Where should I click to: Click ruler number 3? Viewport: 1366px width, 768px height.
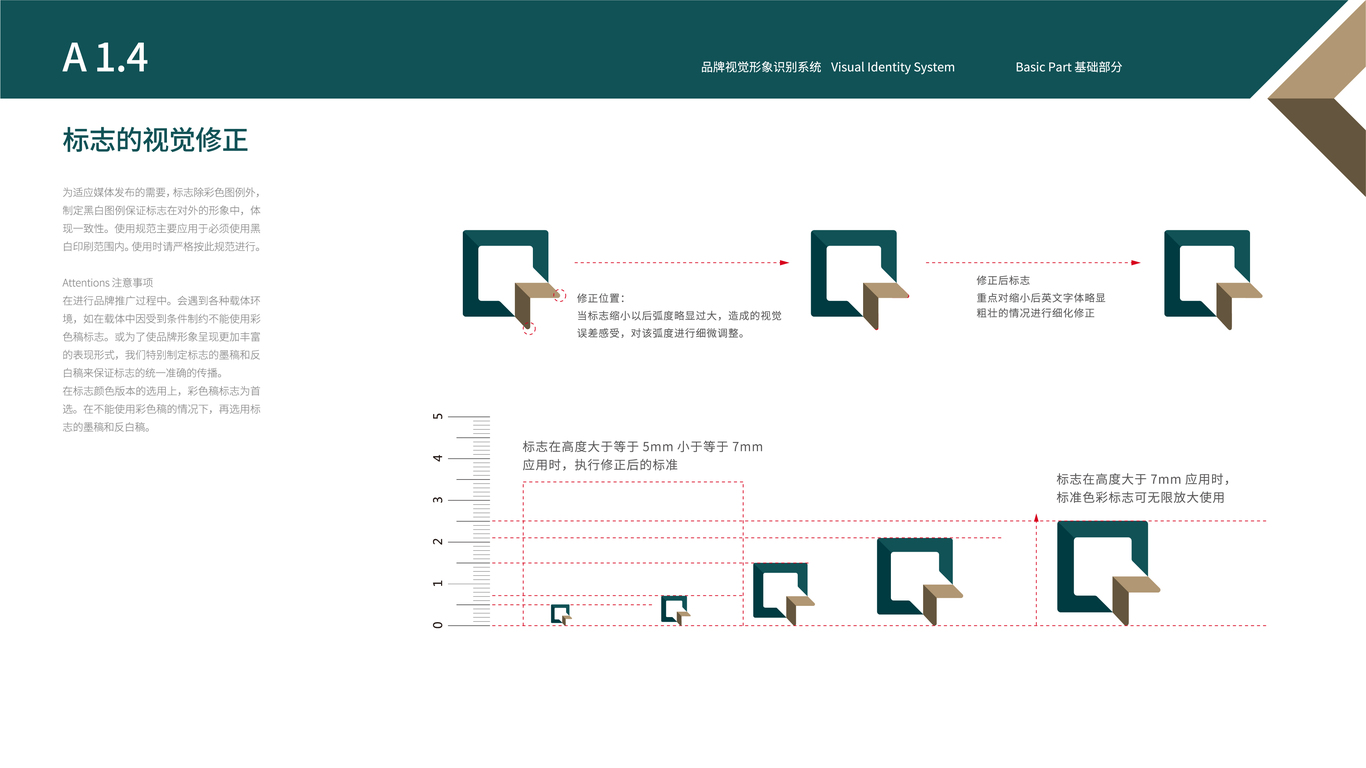[438, 500]
